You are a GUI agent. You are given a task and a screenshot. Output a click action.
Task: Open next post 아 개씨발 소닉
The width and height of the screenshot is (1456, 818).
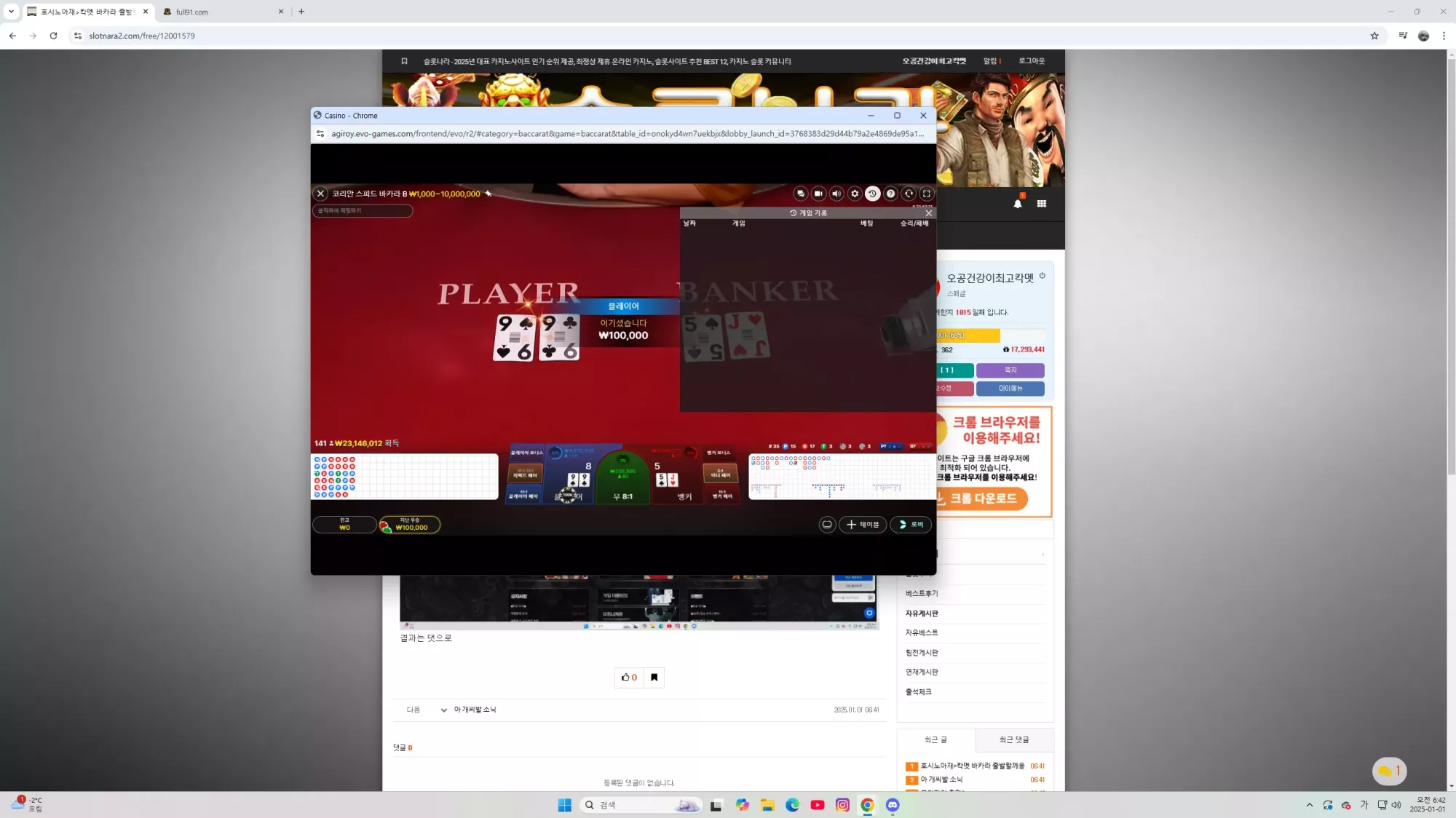tap(475, 710)
